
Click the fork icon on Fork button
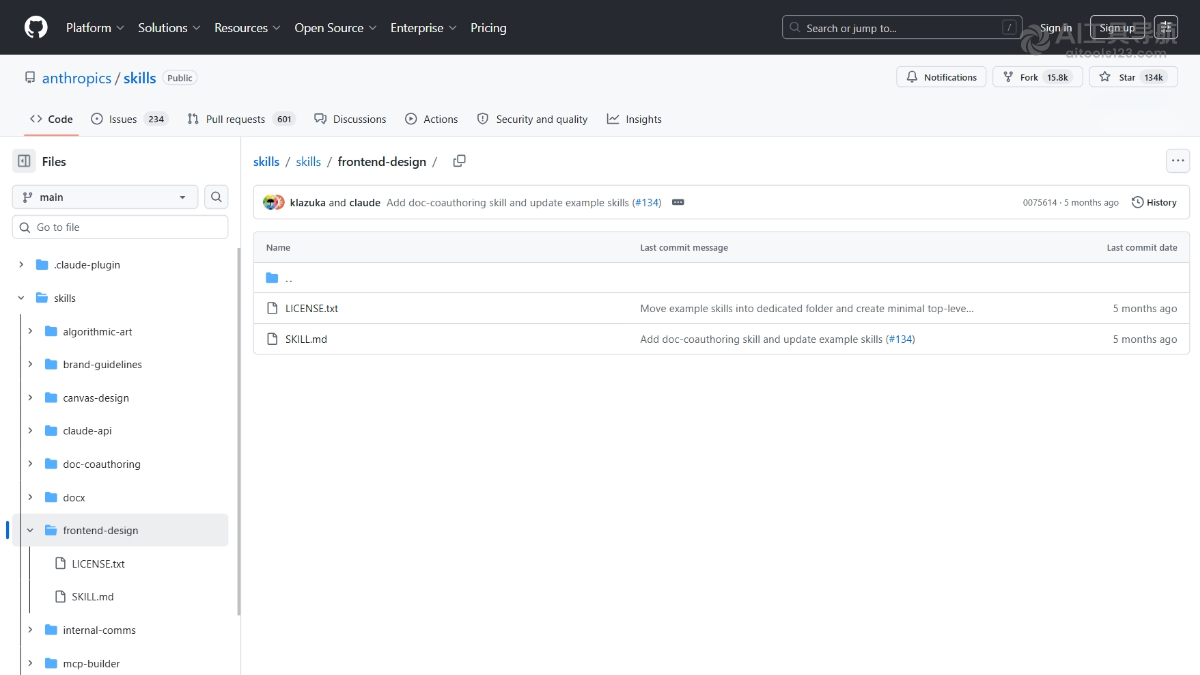pyautogui.click(x=1008, y=77)
